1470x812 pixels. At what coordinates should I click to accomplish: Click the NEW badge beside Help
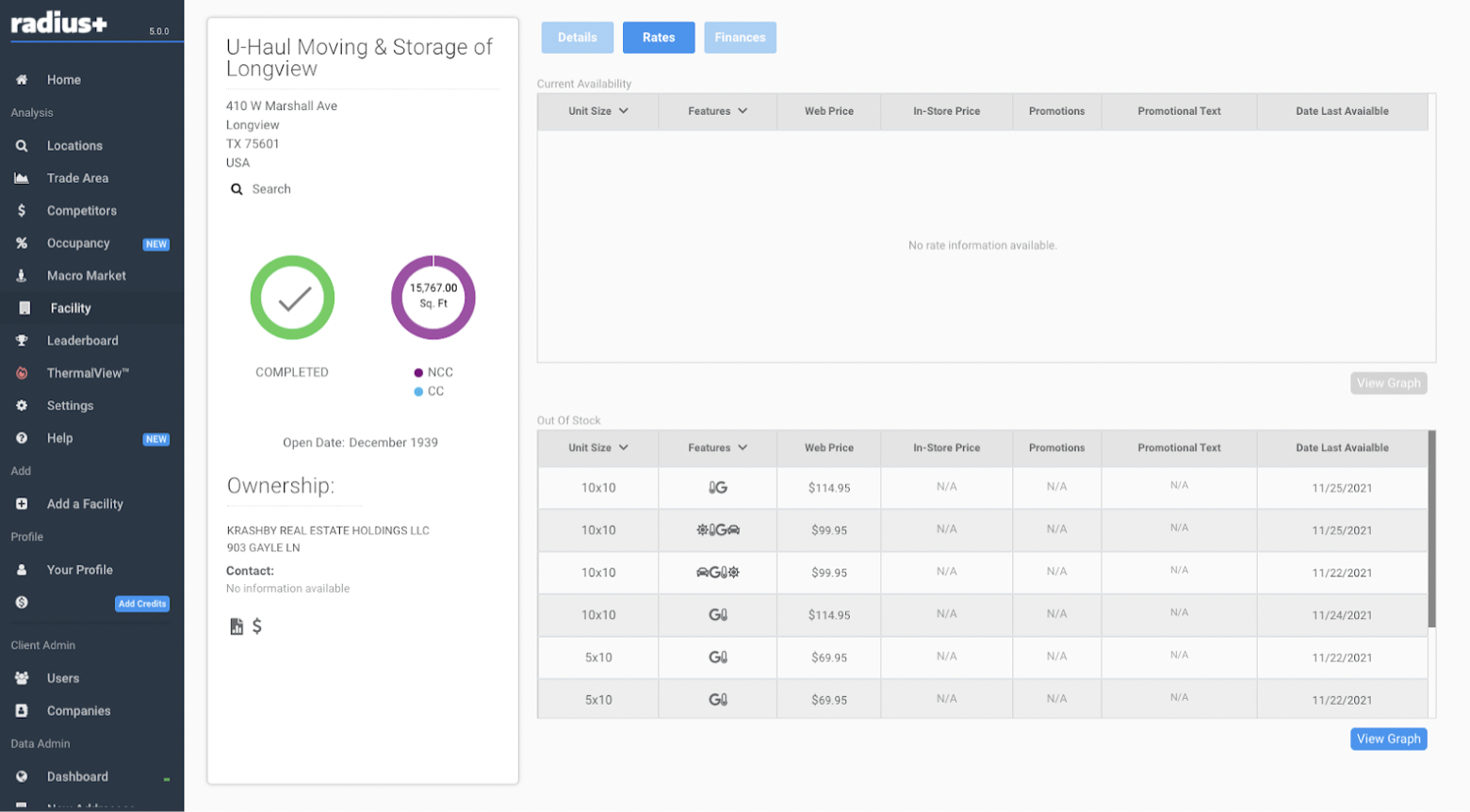(156, 439)
